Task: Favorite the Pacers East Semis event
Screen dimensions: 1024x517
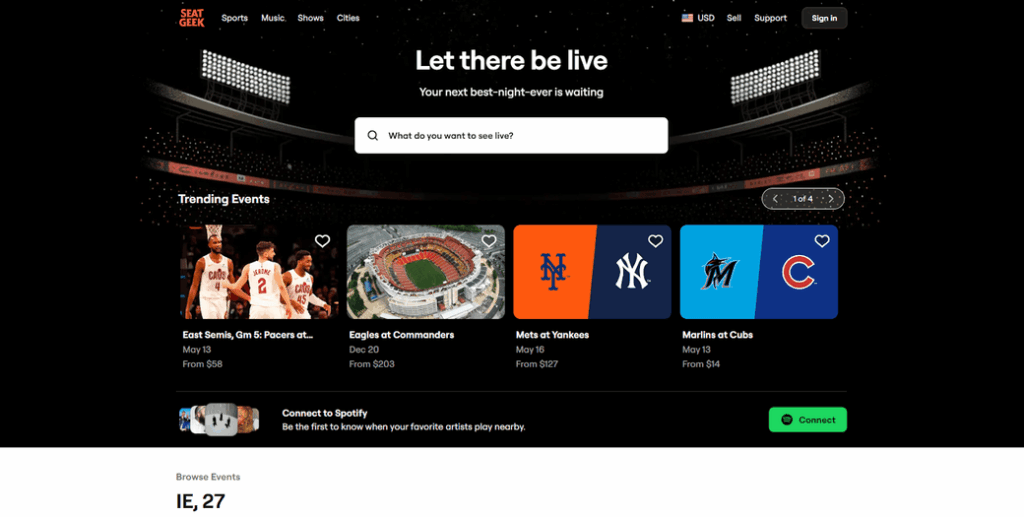Action: tap(322, 241)
